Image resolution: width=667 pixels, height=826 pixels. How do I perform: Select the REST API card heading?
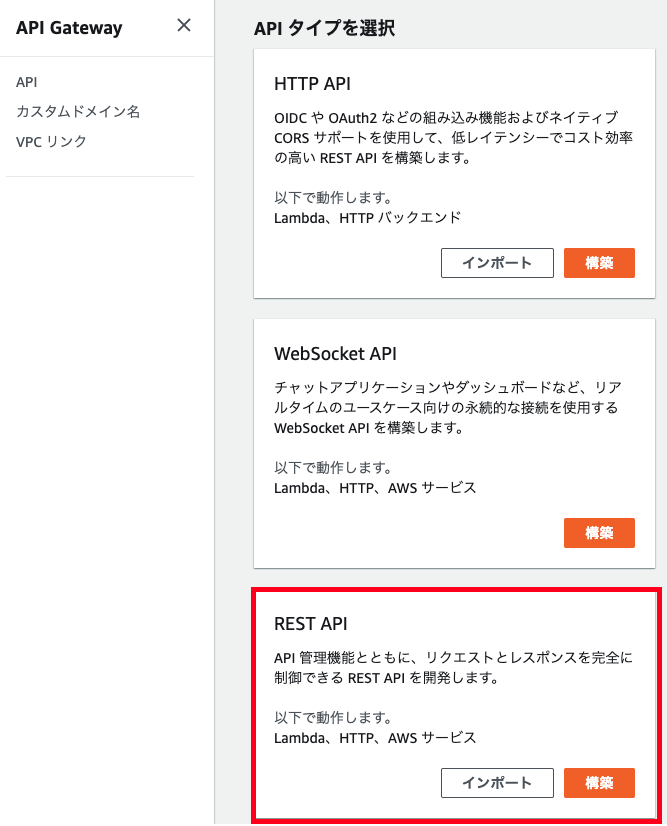(310, 624)
